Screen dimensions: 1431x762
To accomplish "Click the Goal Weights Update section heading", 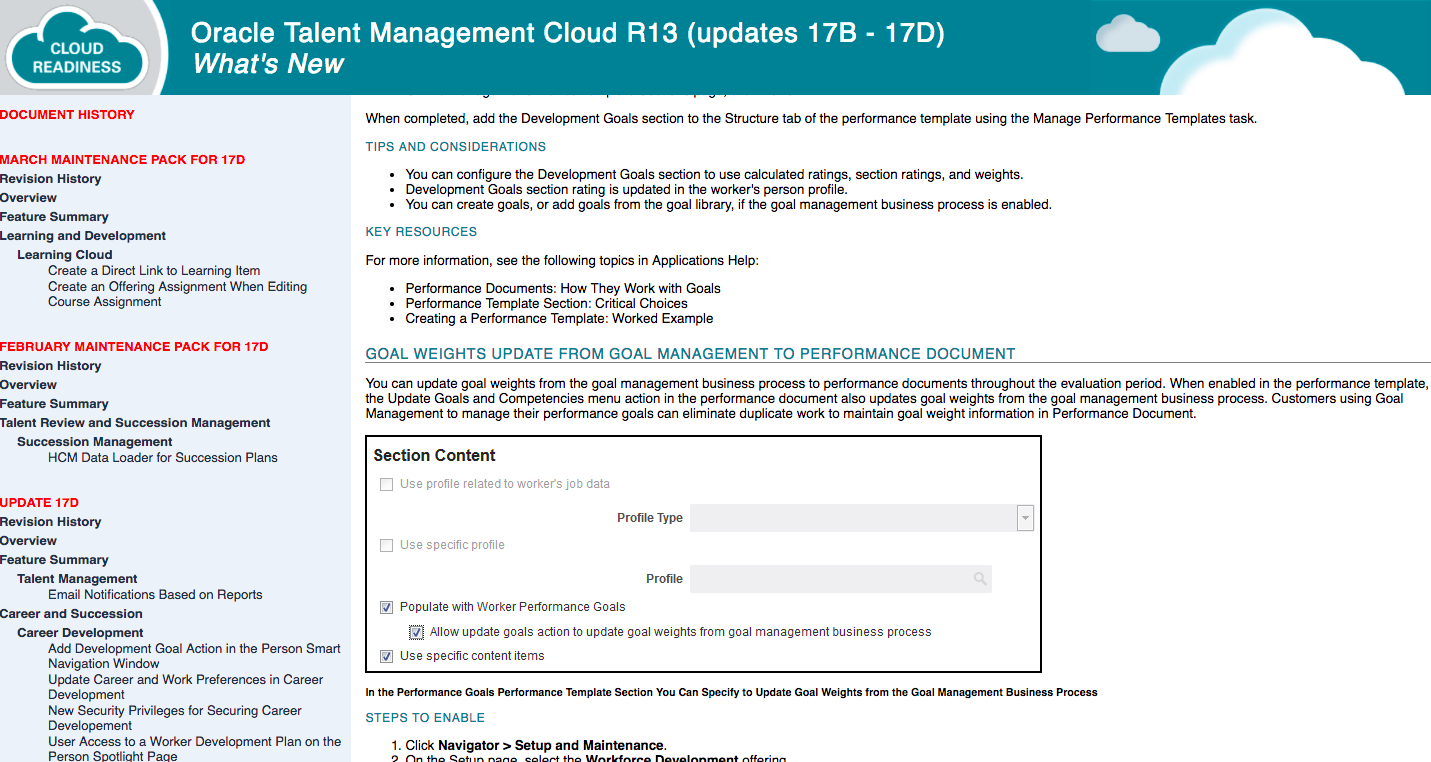I will (x=691, y=354).
